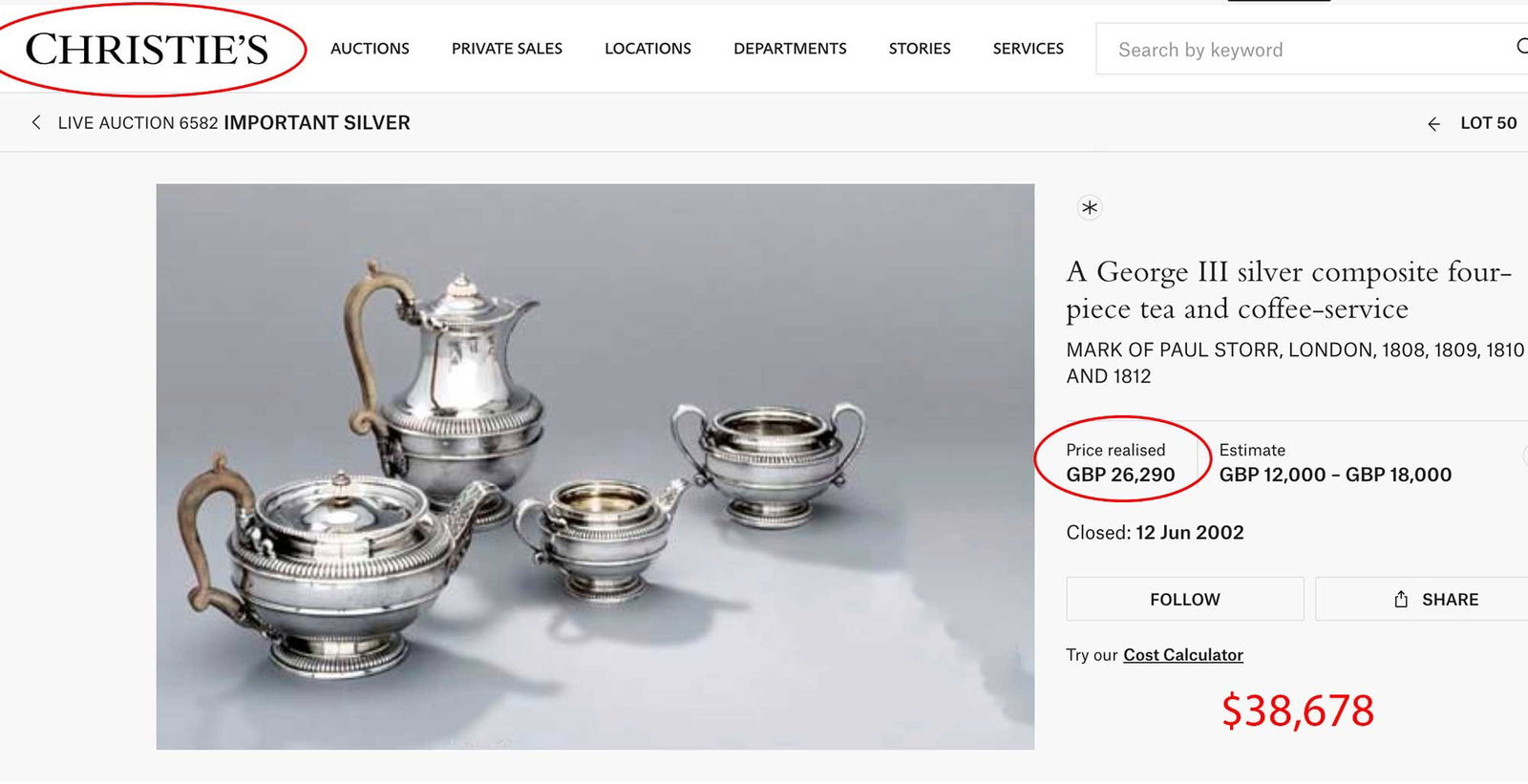Open the Cost Calculator link
The height and width of the screenshot is (784, 1528).
pyautogui.click(x=1183, y=655)
